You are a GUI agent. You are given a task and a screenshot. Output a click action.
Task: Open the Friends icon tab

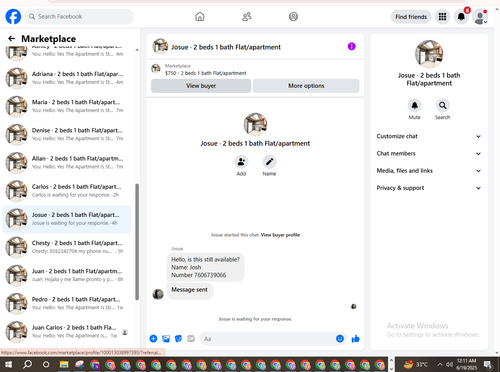[247, 16]
